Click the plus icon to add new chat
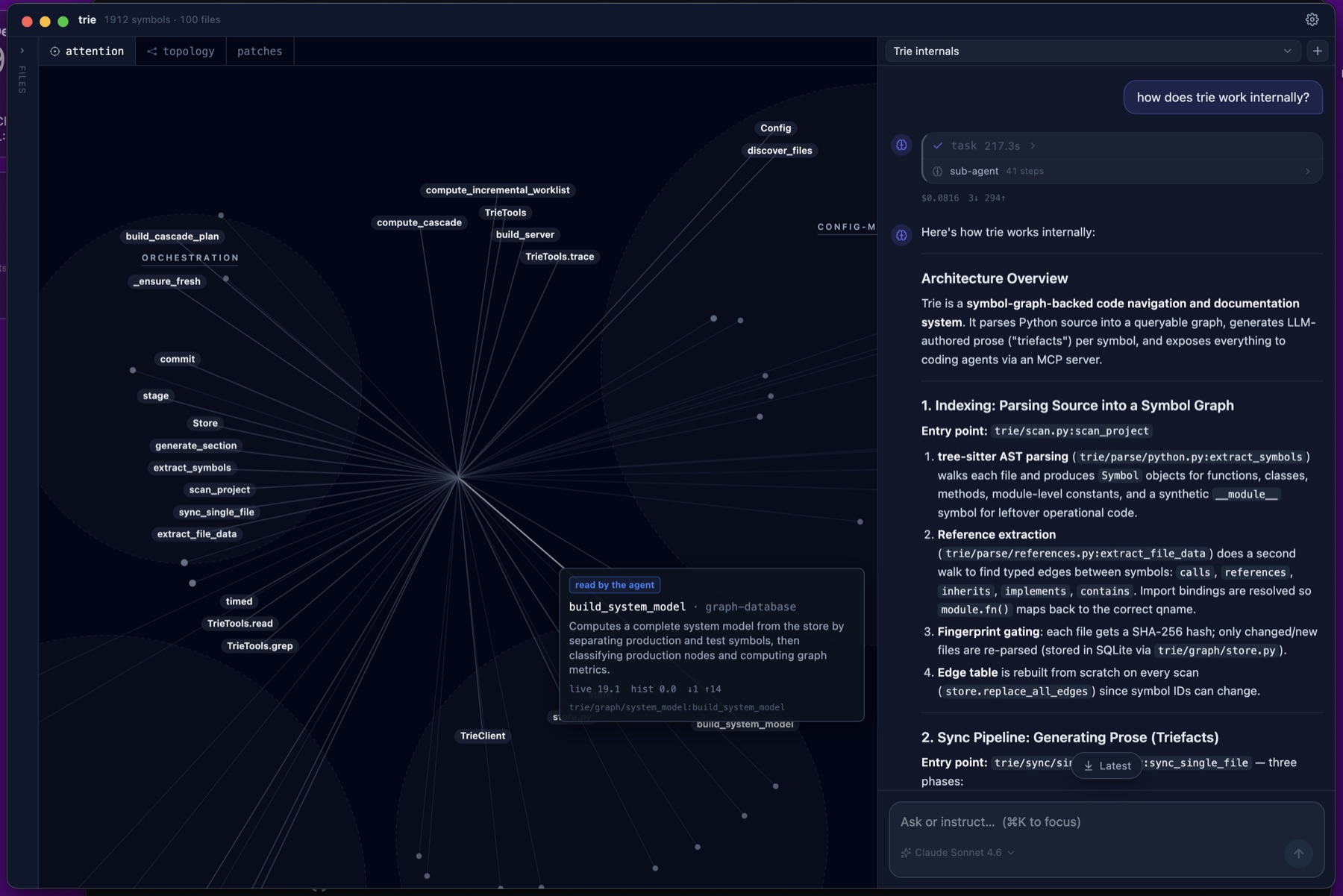Image resolution: width=1343 pixels, height=896 pixels. (1318, 51)
